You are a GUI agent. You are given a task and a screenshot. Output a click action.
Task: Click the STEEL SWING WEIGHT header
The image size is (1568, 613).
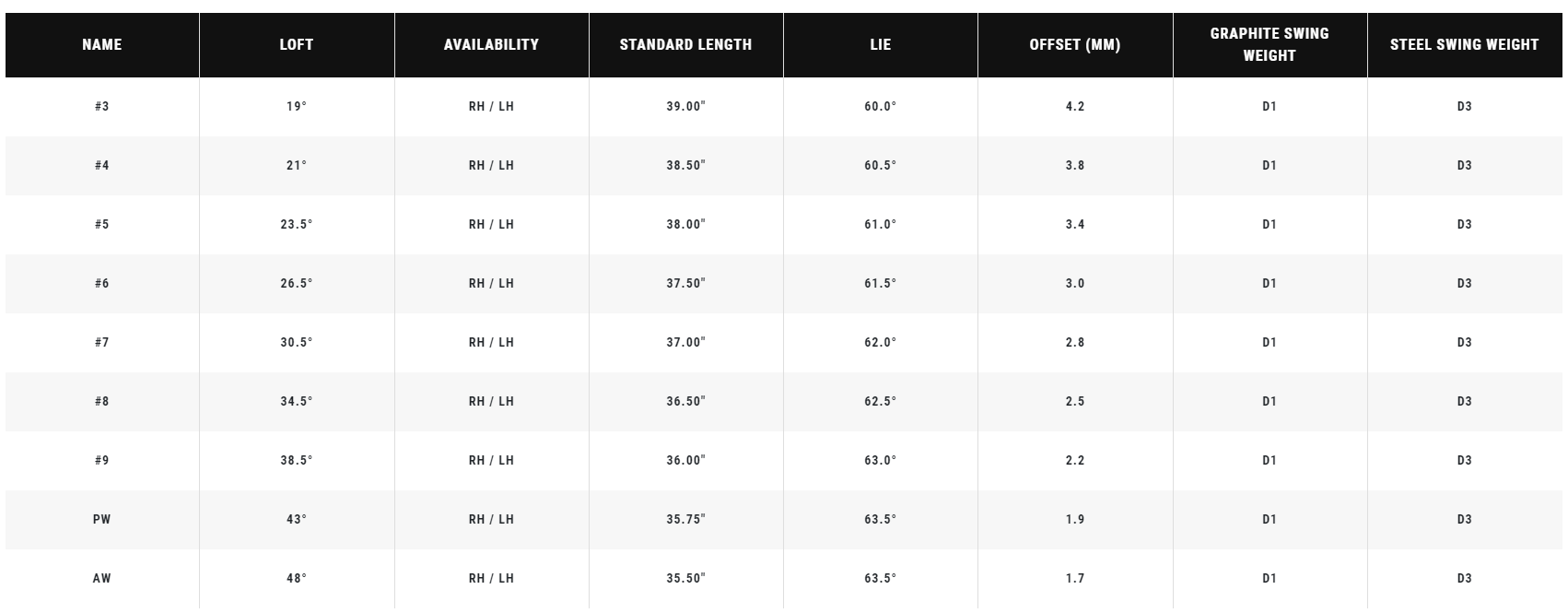click(1464, 44)
